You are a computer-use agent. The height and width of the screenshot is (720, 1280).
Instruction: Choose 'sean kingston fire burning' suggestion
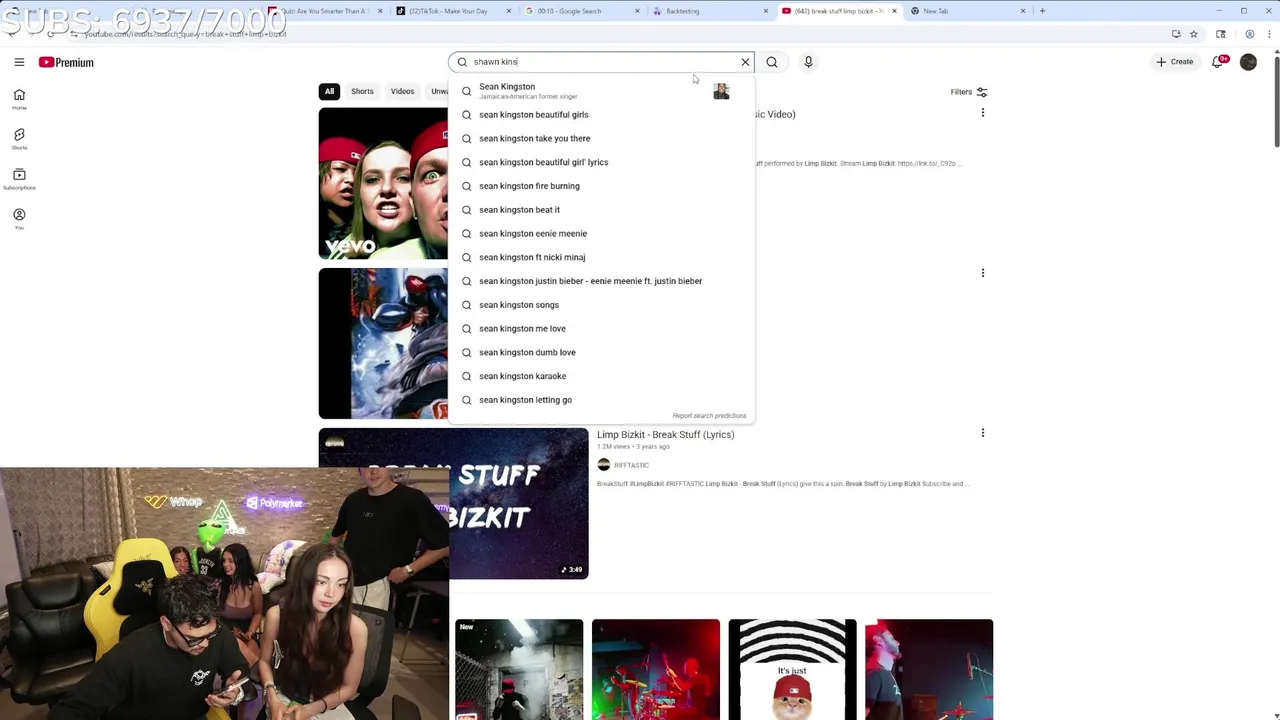tap(601, 186)
